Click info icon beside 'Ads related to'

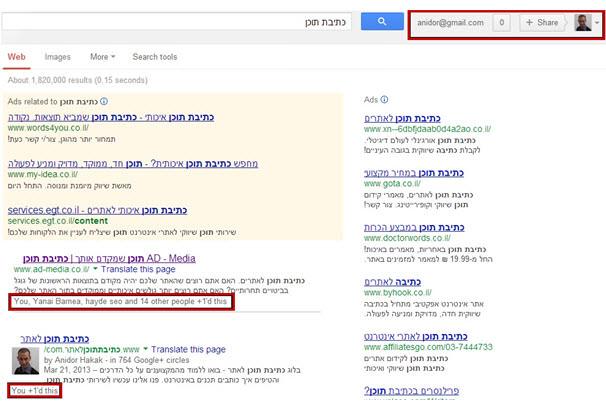(104, 102)
